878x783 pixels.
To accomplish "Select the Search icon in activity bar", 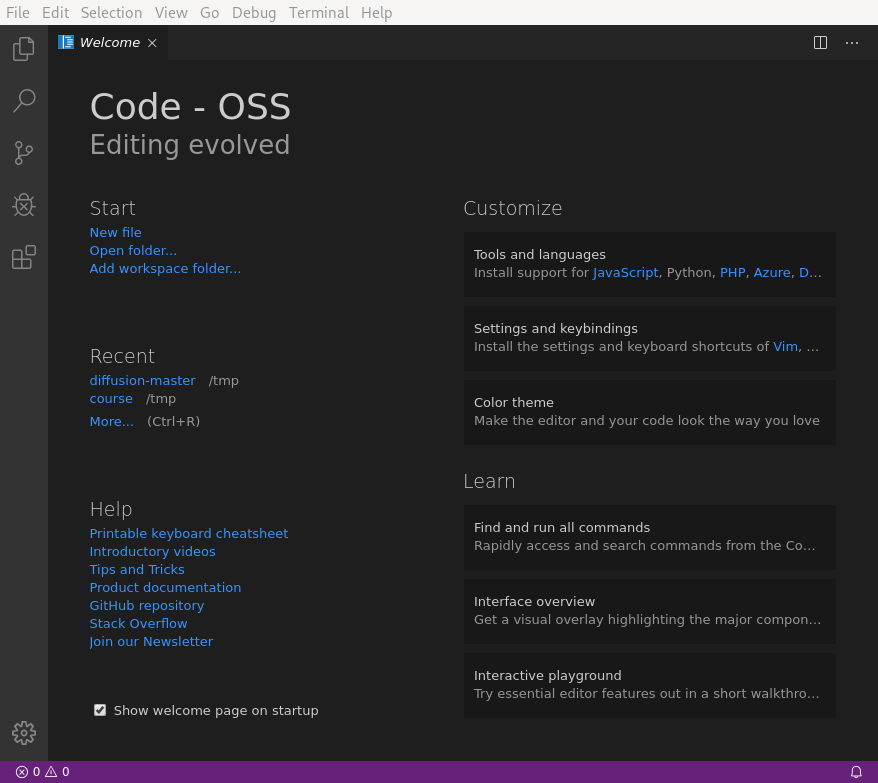I will point(23,100).
